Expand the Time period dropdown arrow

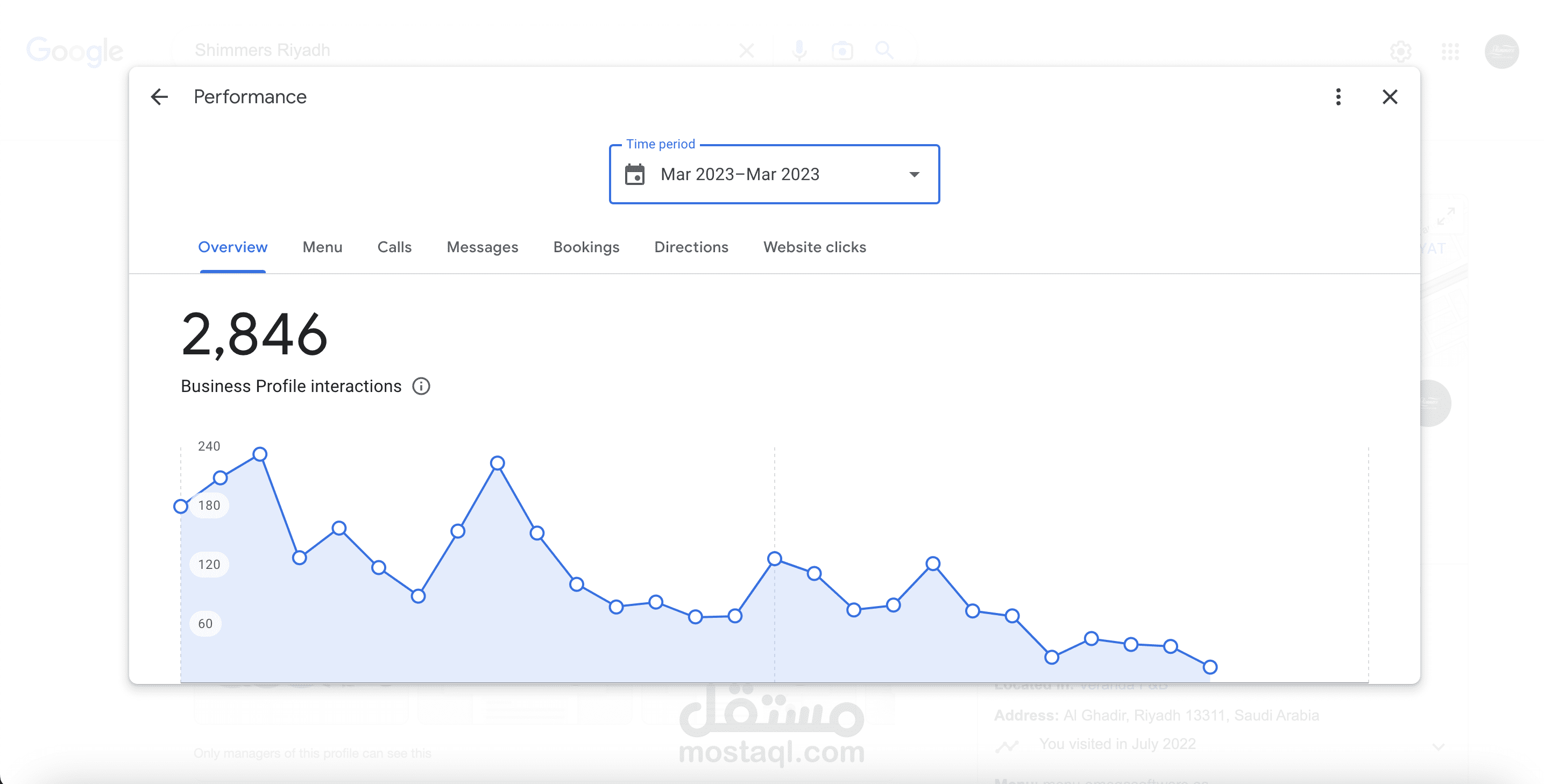914,174
